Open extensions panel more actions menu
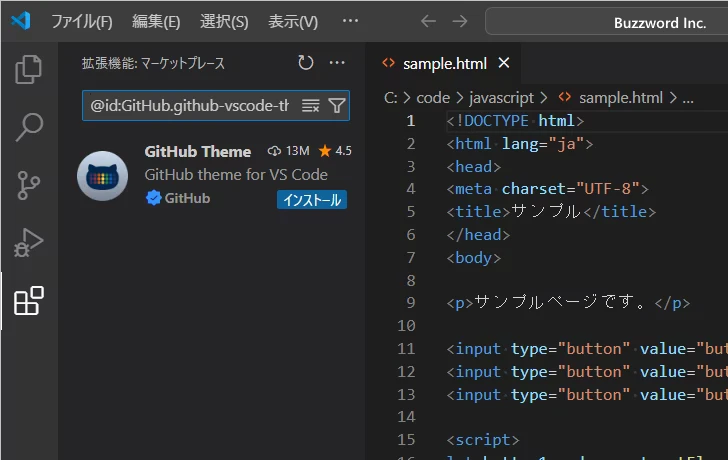Viewport: 728px width, 460px height. pos(337,63)
